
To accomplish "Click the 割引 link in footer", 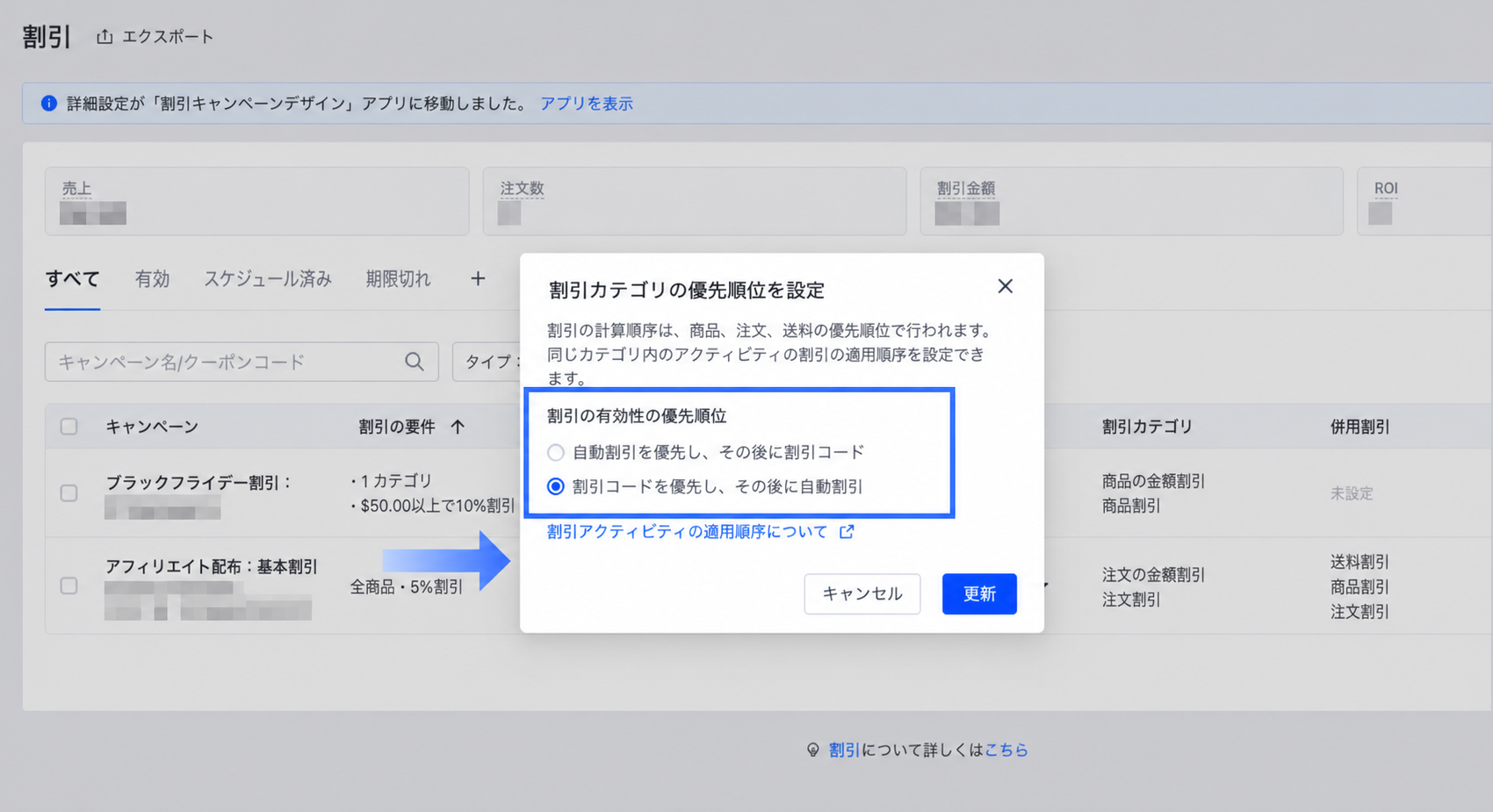I will tap(844, 750).
